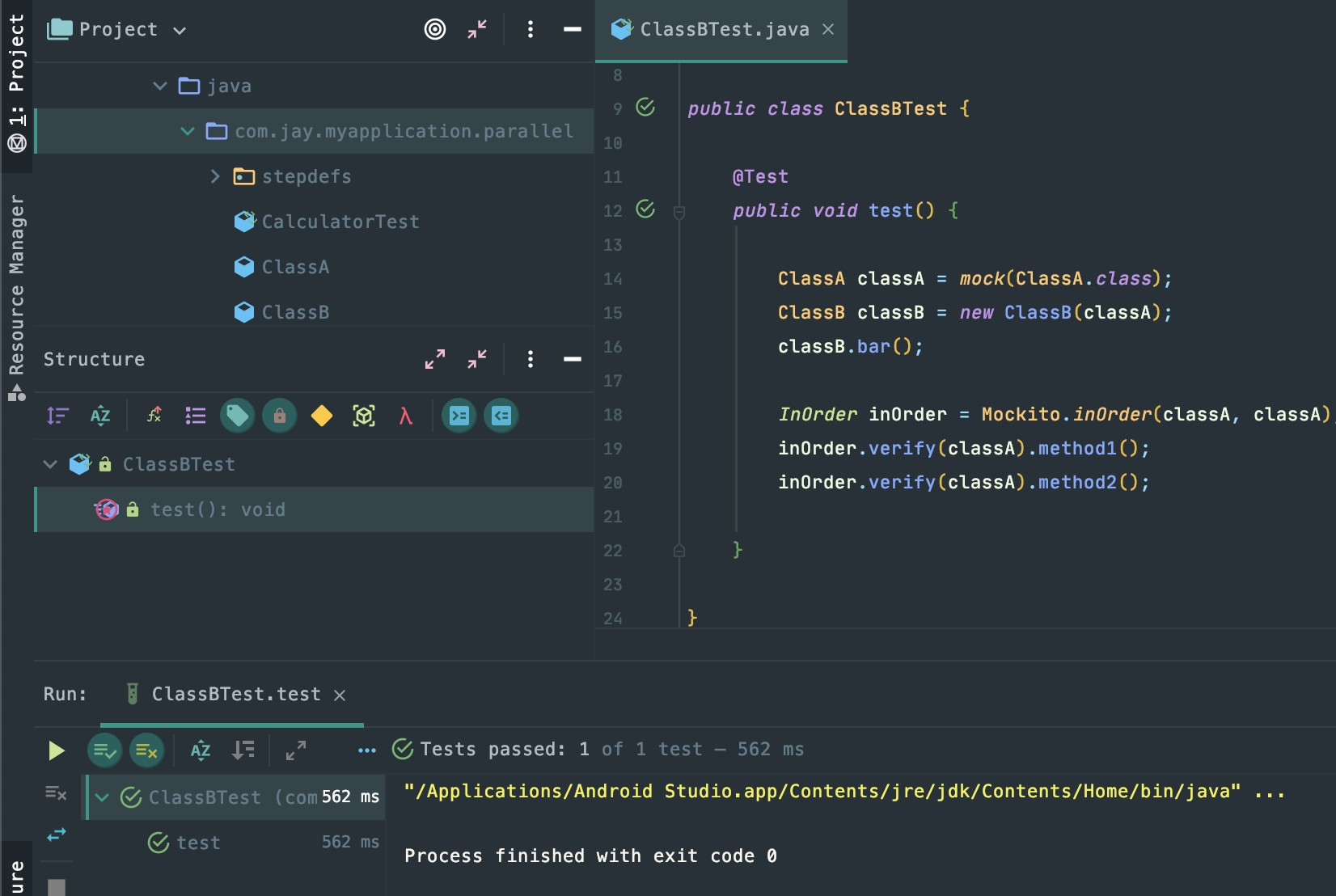Click the locate target icon in Project panel
Viewport: 1336px width, 896px height.
coord(434,30)
